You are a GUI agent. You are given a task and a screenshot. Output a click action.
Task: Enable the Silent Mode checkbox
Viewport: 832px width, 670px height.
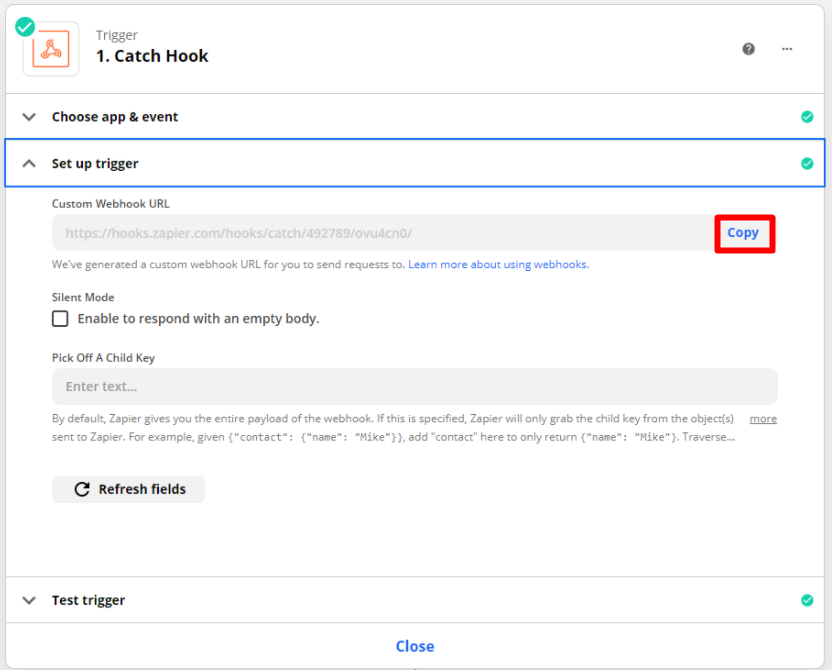[60, 319]
